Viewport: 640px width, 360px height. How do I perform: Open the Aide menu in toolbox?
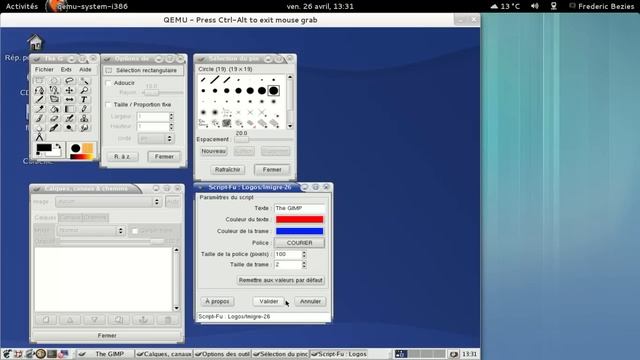tap(85, 70)
